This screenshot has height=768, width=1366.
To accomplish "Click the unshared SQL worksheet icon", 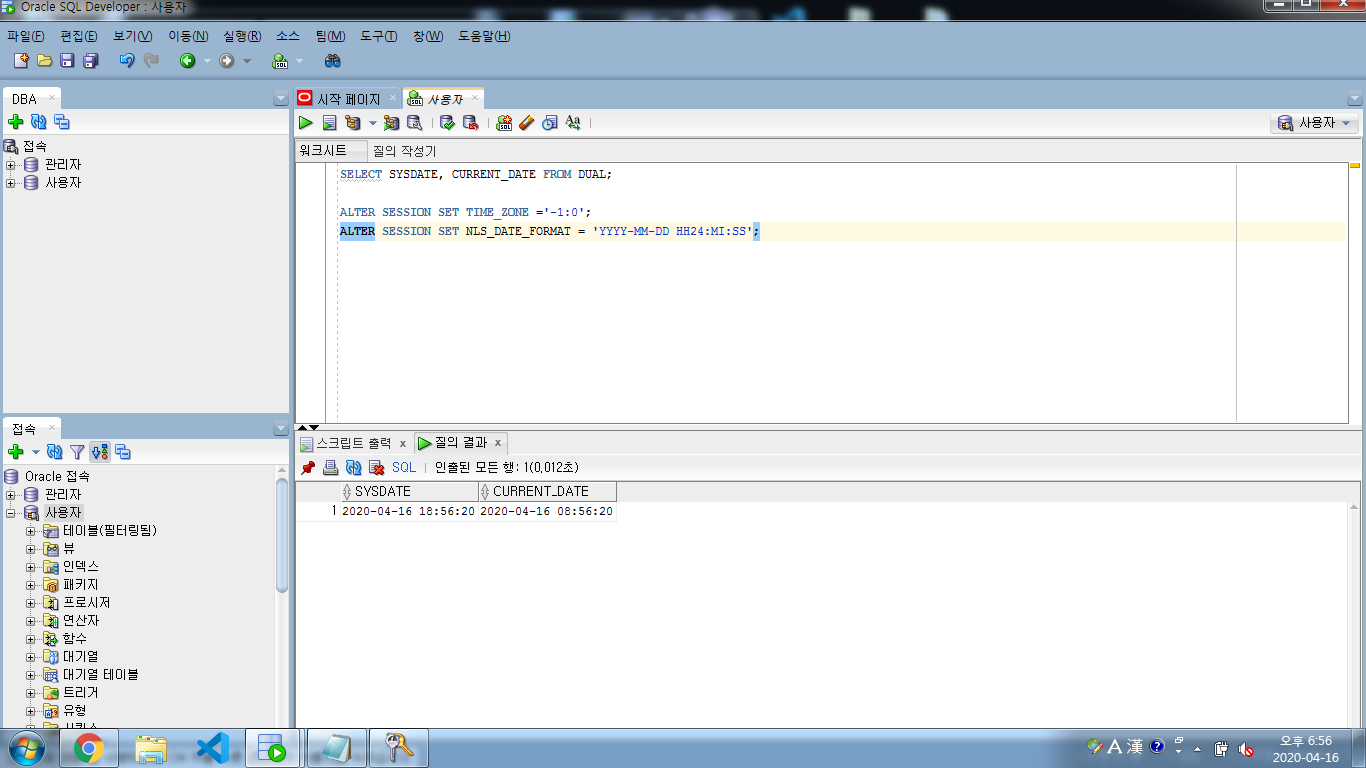I will coord(504,123).
